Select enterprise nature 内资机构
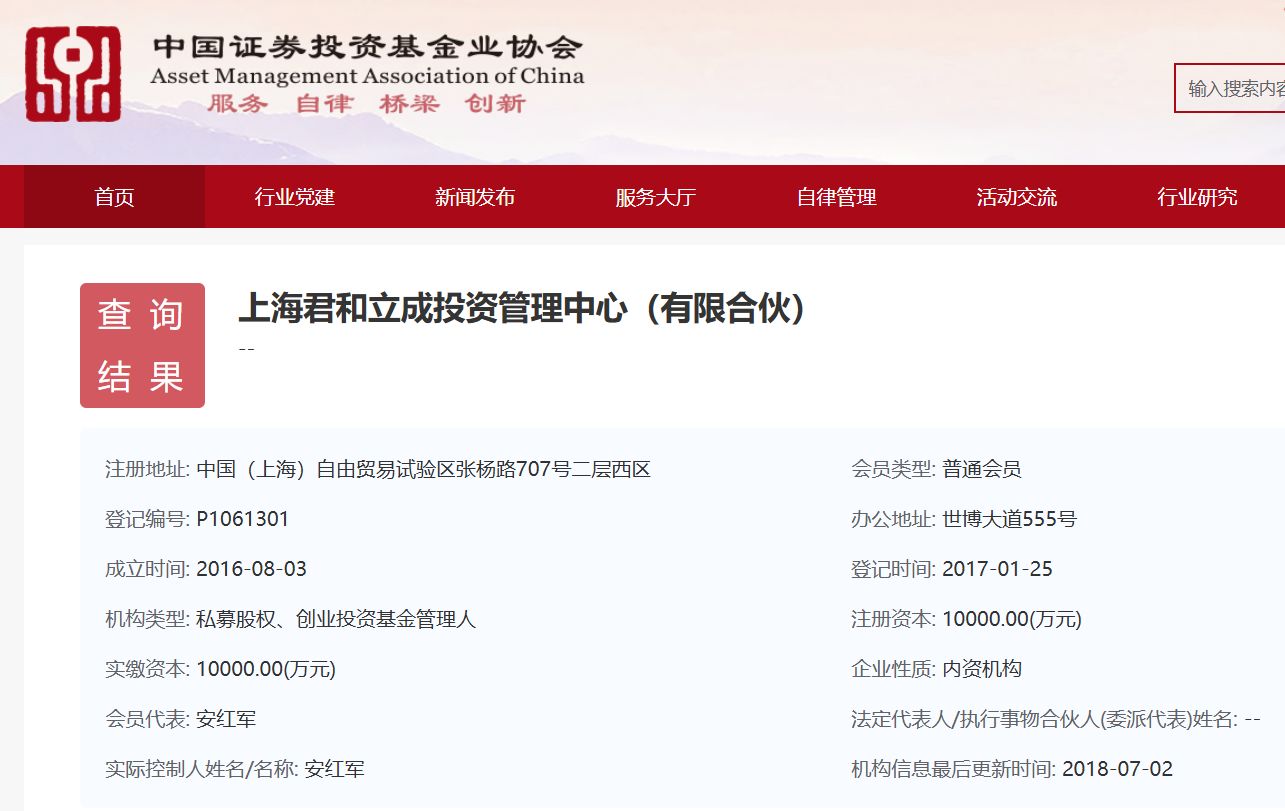1285x811 pixels. click(982, 669)
